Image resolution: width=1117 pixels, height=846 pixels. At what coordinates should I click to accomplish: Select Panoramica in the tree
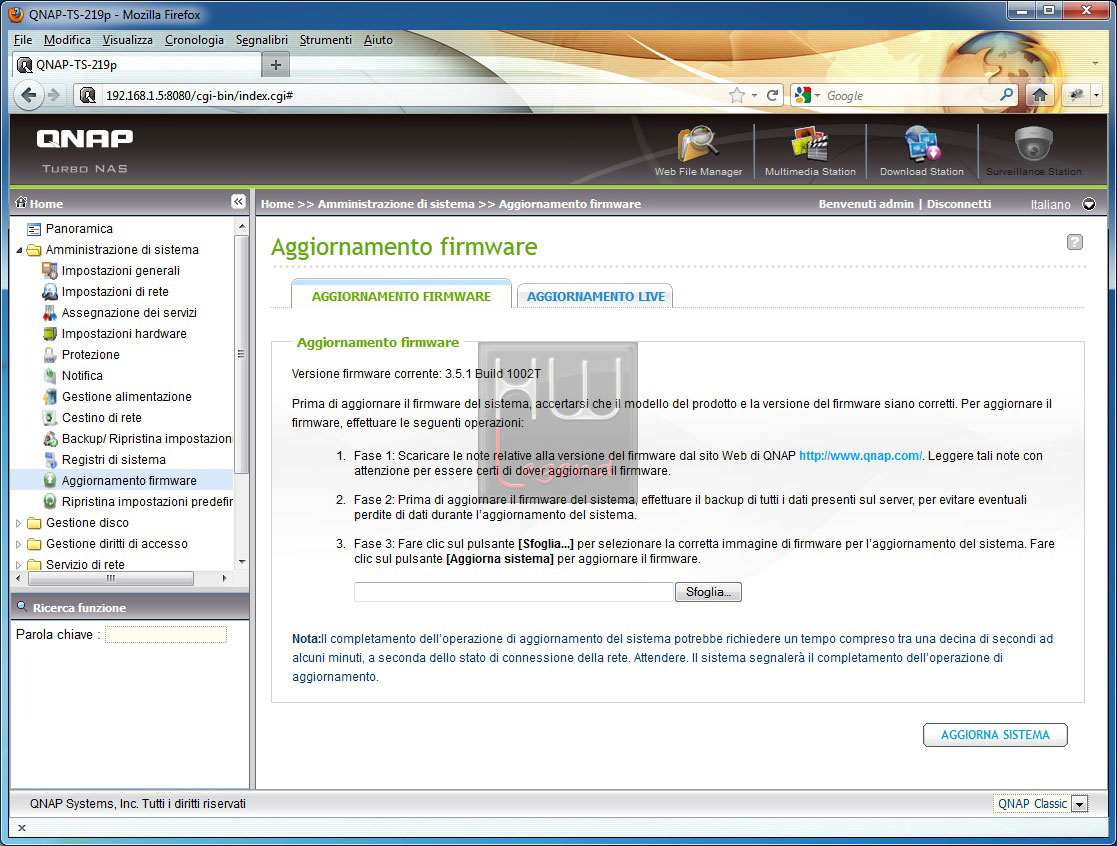[79, 229]
